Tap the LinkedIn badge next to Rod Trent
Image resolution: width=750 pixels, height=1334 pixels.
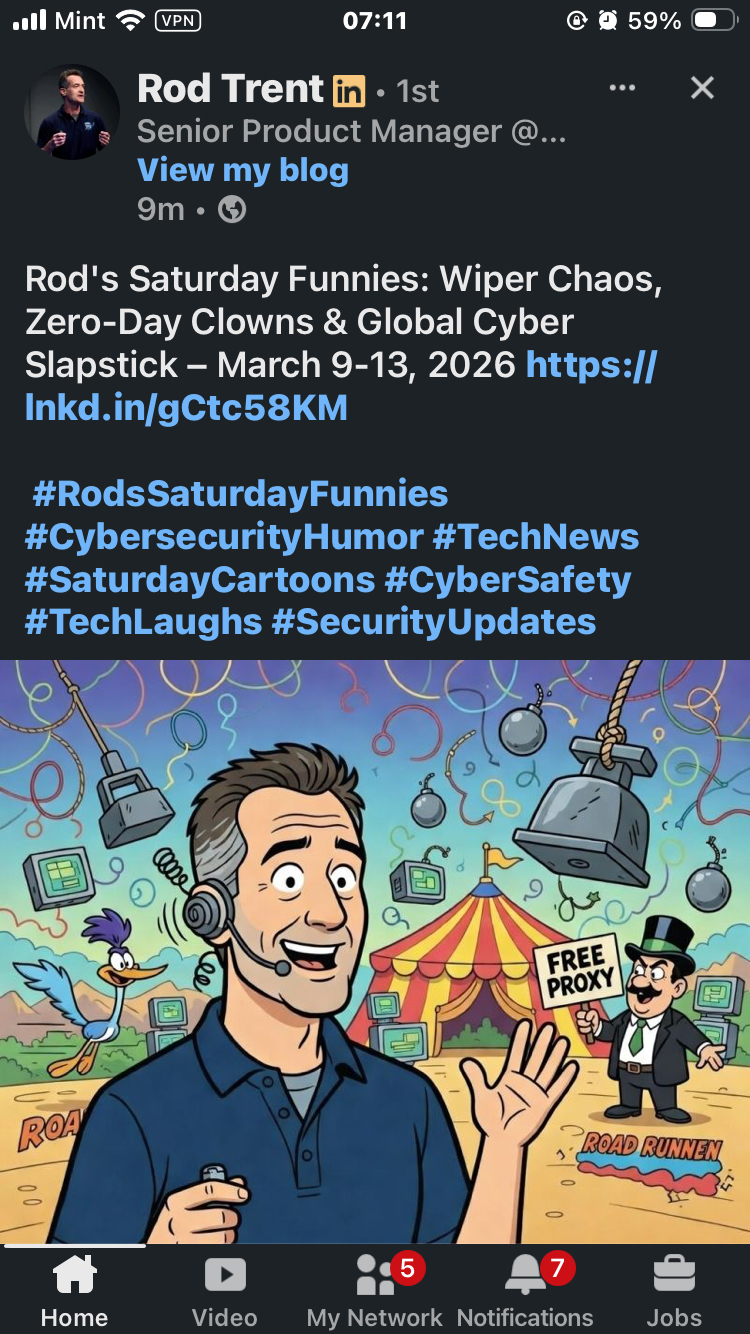[349, 91]
